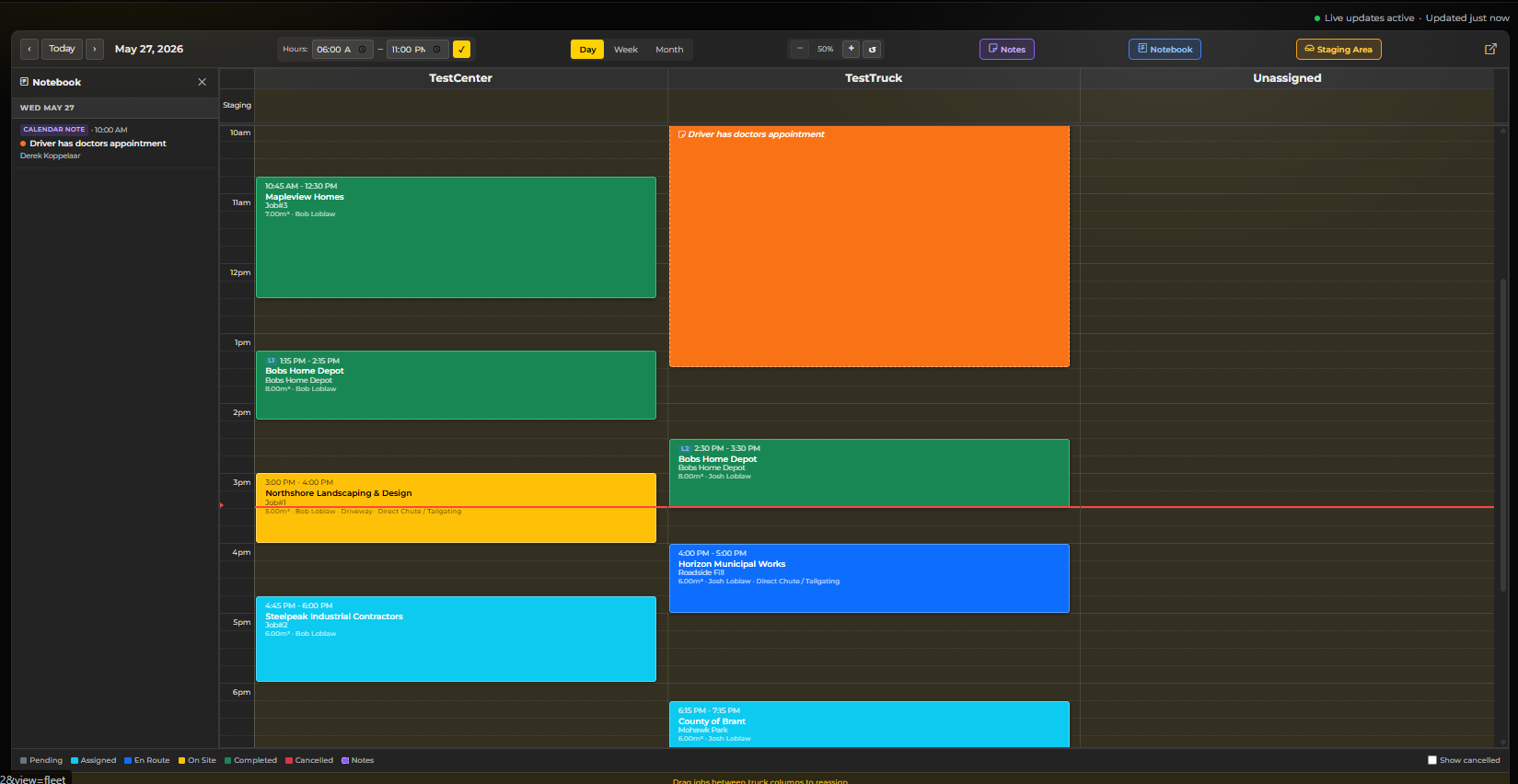This screenshot has width=1518, height=784.
Task: Switch to Week view
Action: pyautogui.click(x=626, y=50)
